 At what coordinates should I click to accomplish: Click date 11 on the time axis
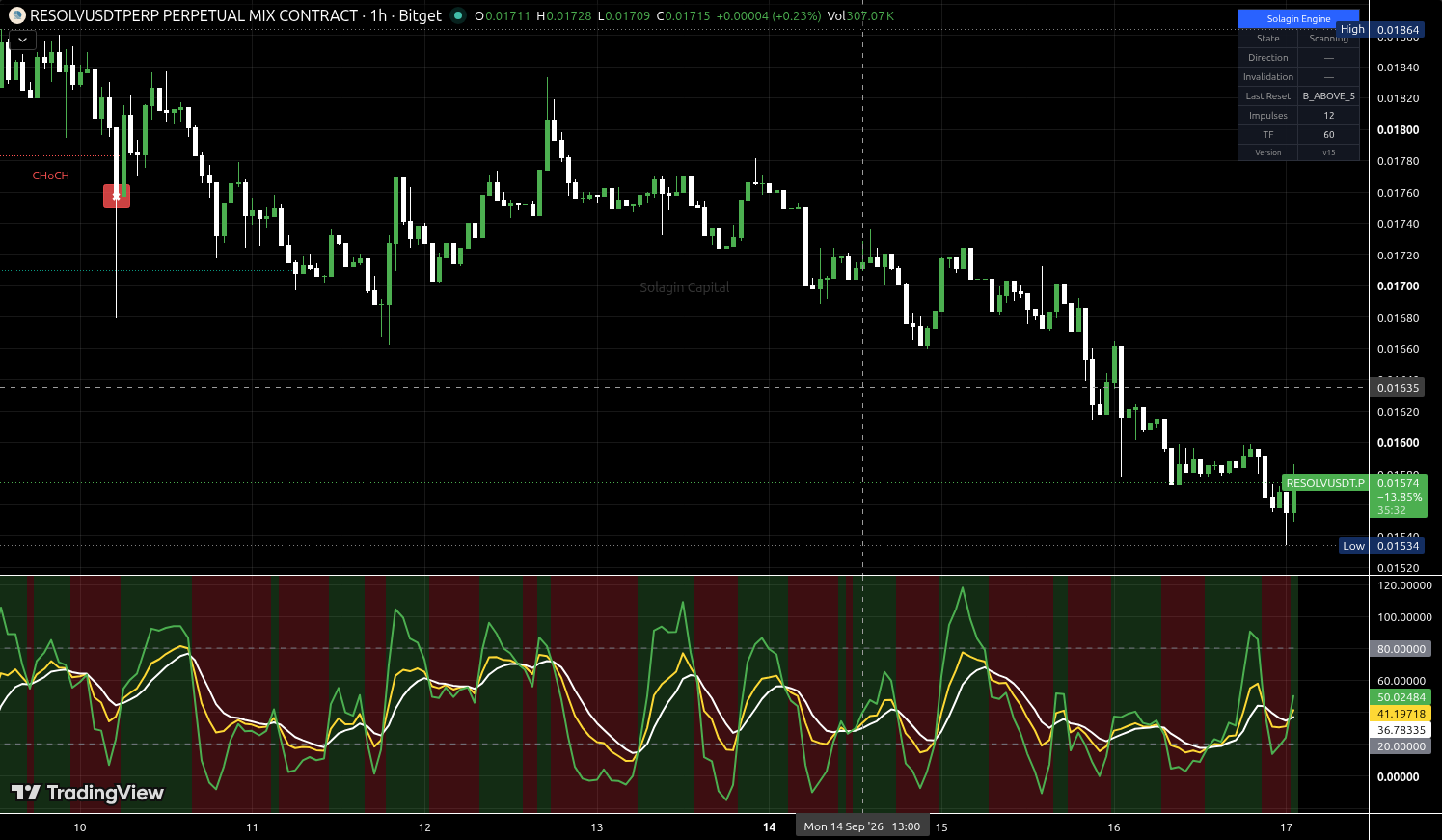(252, 827)
